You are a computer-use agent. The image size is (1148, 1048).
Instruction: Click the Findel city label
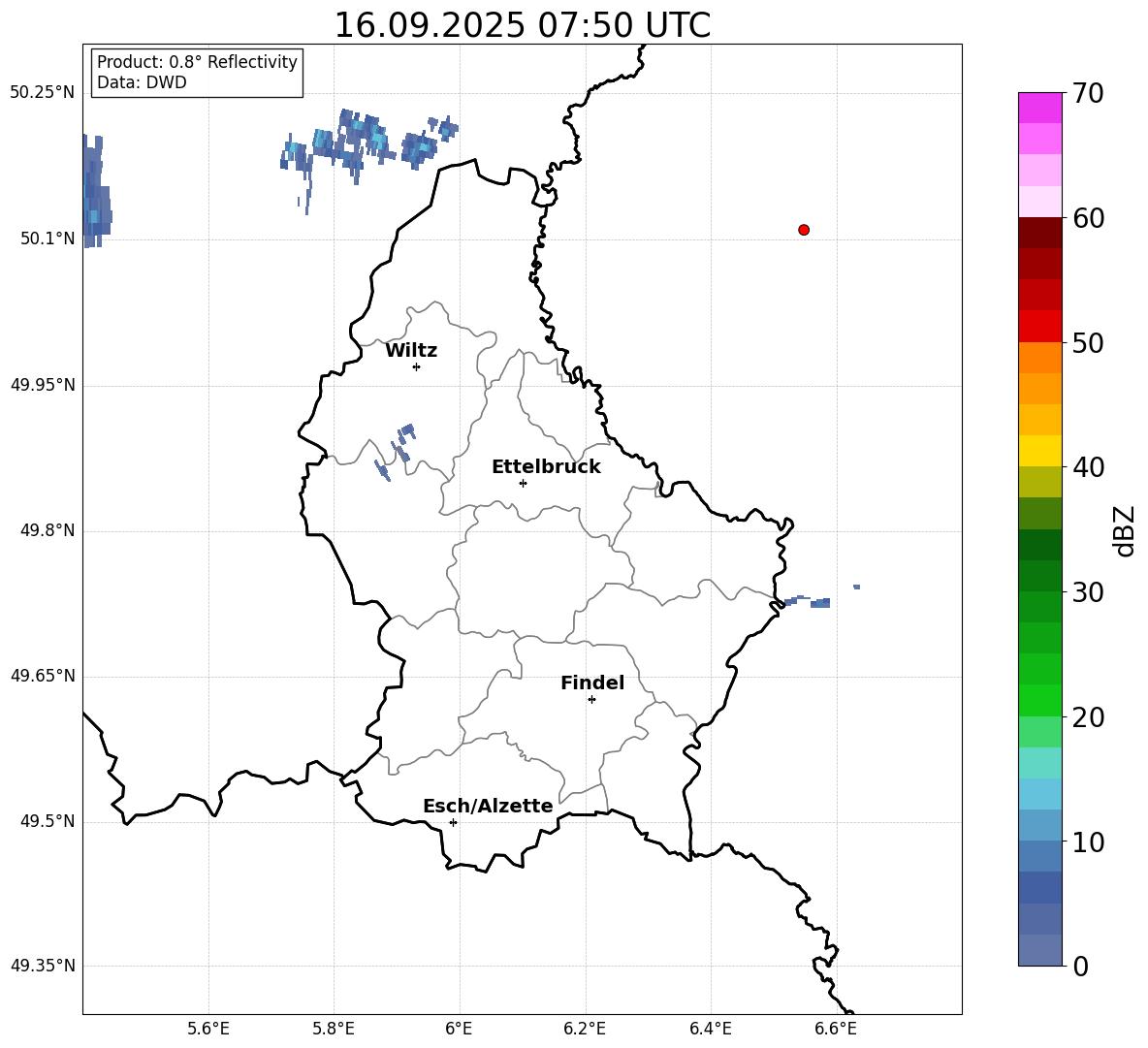(x=592, y=683)
